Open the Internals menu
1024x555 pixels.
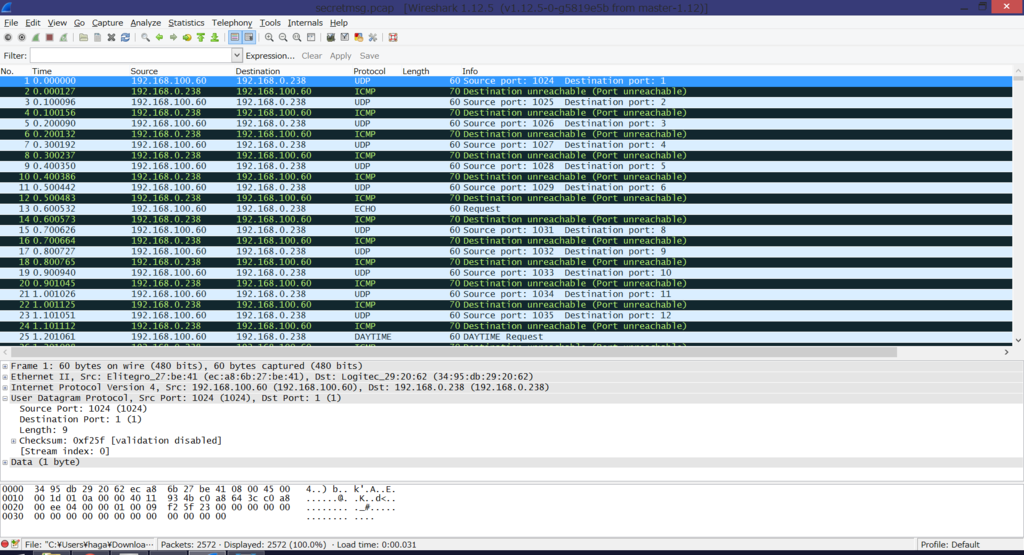click(305, 23)
